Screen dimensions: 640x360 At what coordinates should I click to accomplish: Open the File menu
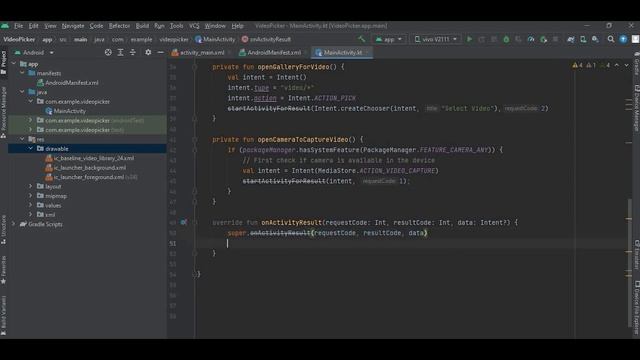(x=19, y=26)
